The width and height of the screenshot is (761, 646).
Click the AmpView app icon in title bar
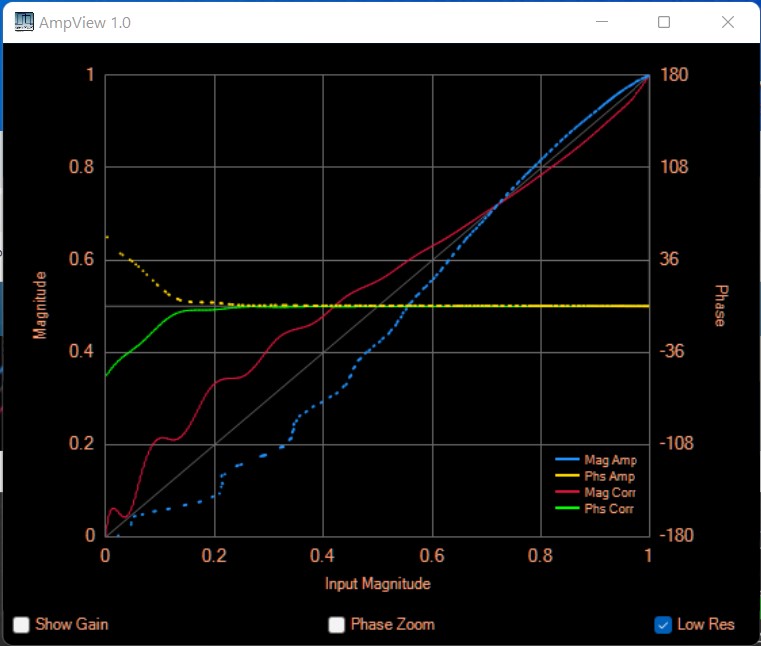click(22, 22)
